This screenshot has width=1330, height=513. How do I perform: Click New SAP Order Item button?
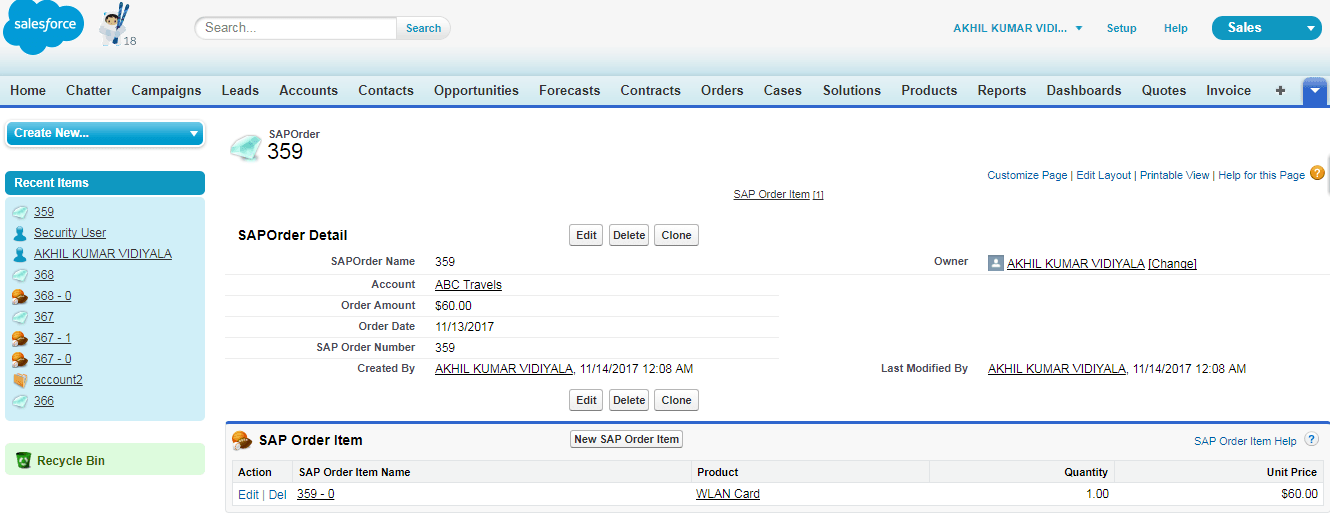(x=627, y=439)
